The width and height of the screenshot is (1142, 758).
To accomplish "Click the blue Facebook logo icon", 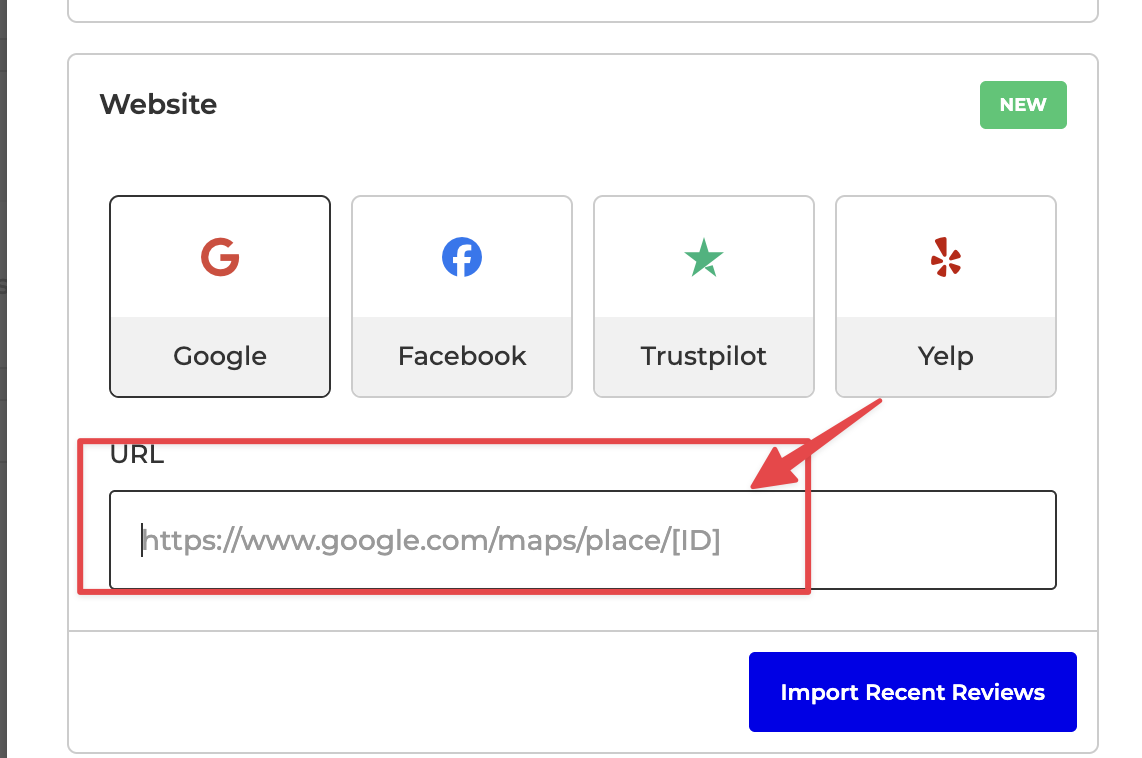I will 462,257.
